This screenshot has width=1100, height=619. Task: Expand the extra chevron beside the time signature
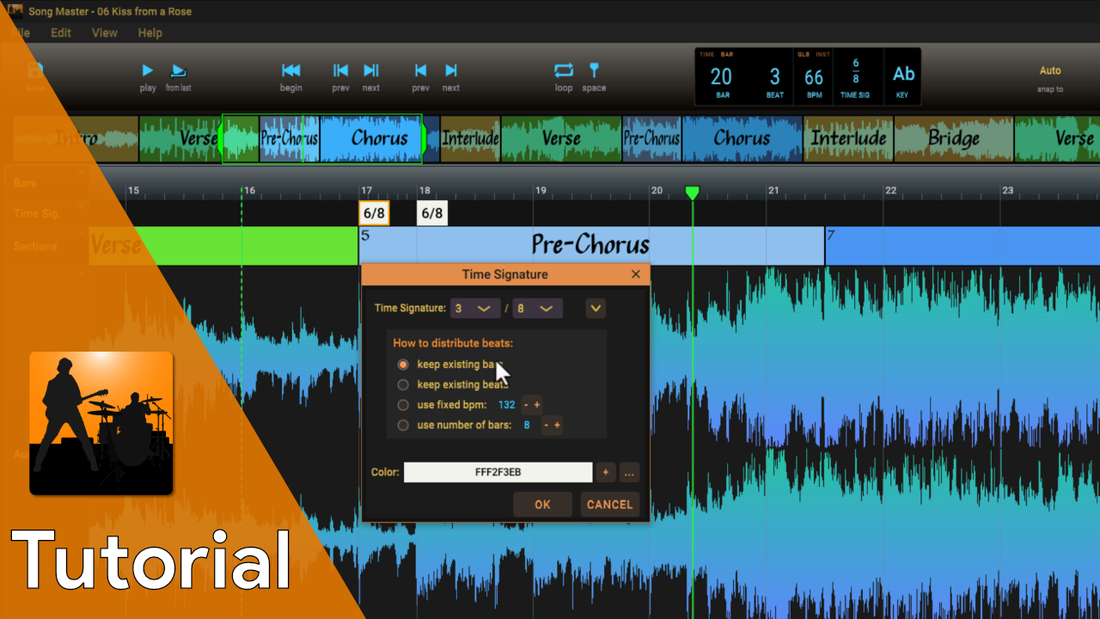[595, 308]
